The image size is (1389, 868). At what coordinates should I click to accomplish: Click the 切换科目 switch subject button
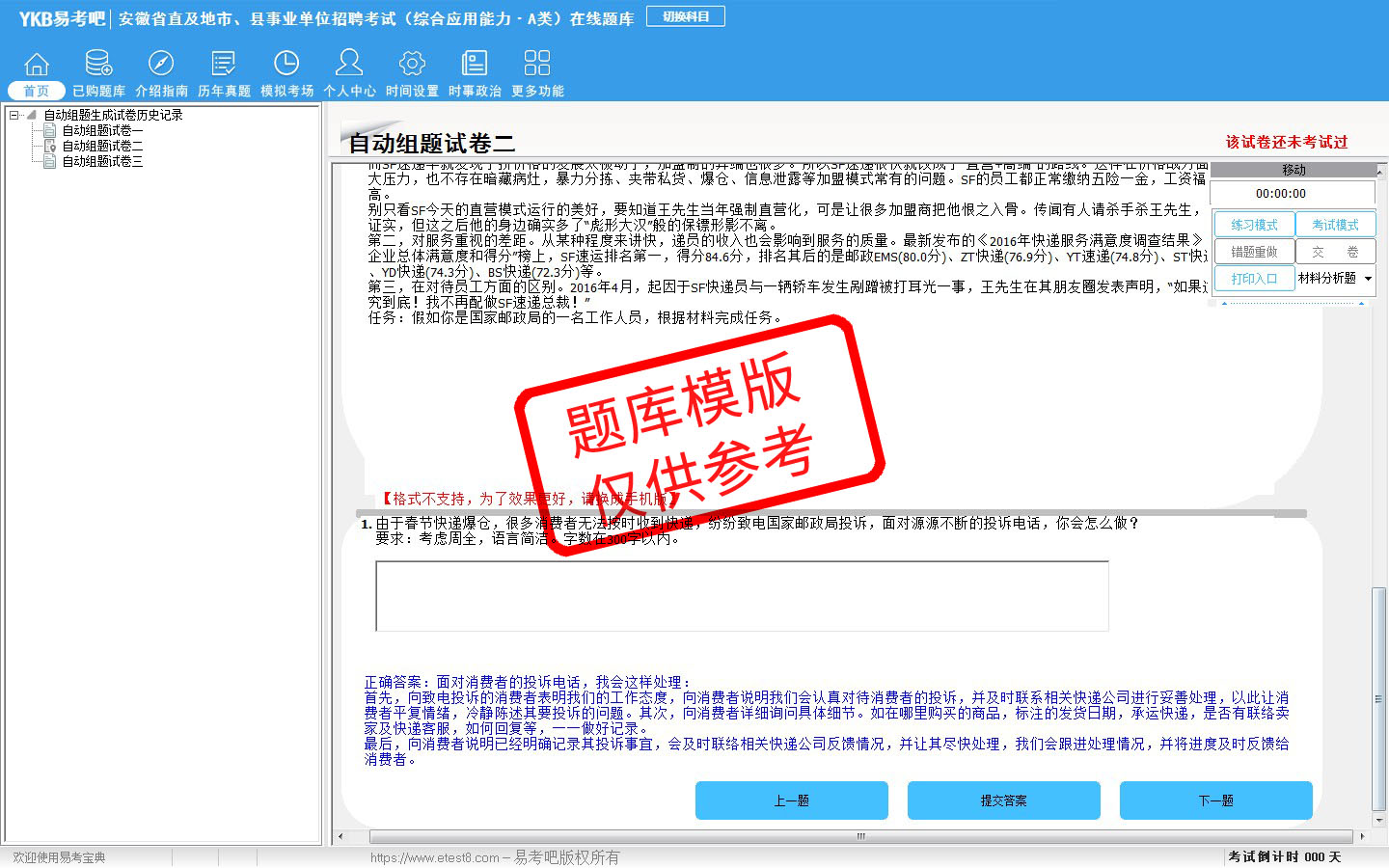[686, 16]
